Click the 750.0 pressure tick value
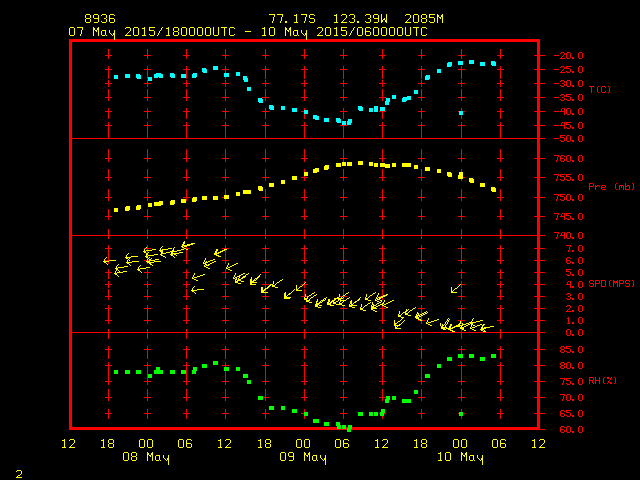The image size is (640, 480). pyautogui.click(x=568, y=198)
